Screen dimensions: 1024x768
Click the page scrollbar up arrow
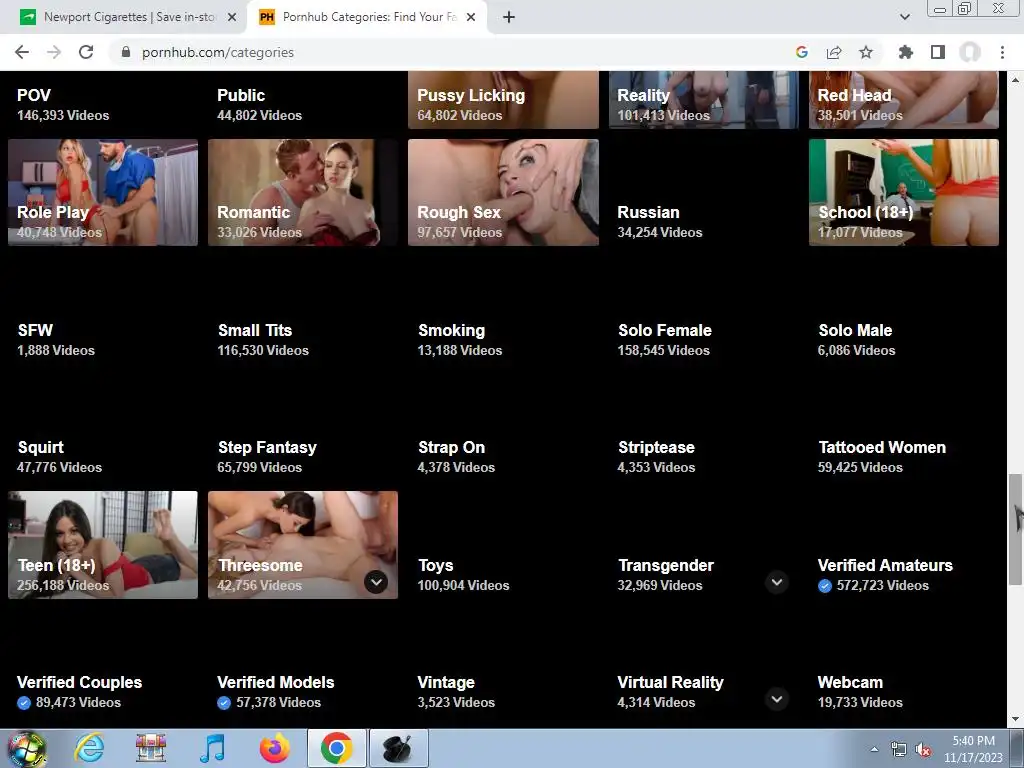[1015, 79]
